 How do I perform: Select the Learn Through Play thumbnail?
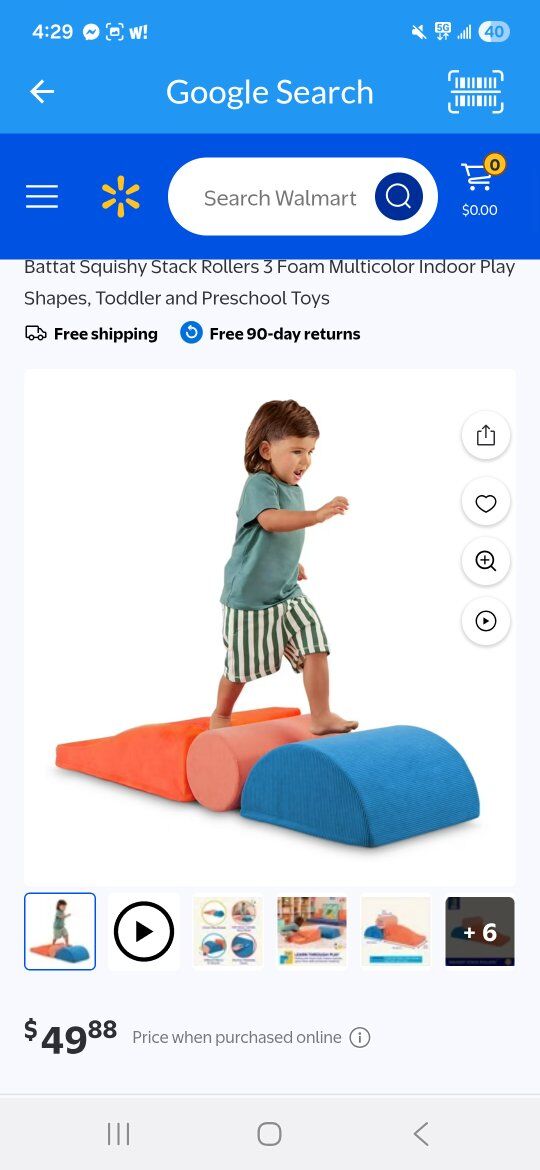coord(312,931)
